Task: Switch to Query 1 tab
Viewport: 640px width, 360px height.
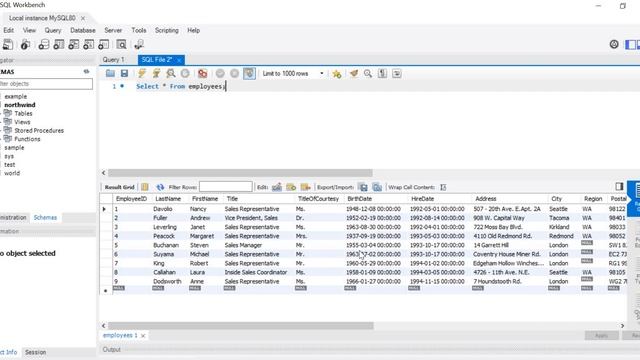Action: pos(113,60)
